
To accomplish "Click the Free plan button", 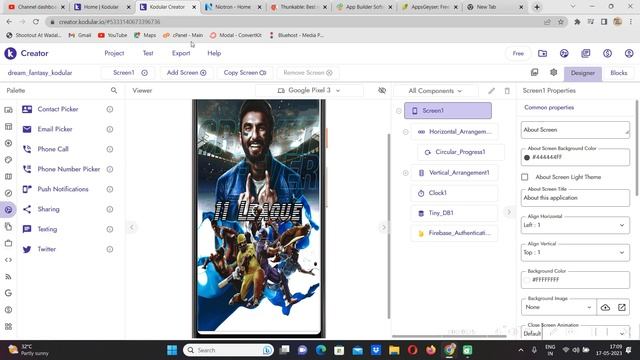I will (518, 53).
